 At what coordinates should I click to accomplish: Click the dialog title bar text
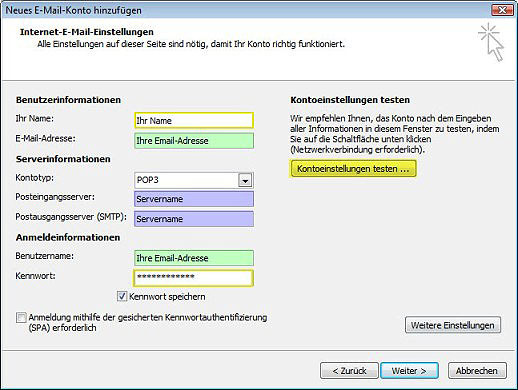click(73, 10)
